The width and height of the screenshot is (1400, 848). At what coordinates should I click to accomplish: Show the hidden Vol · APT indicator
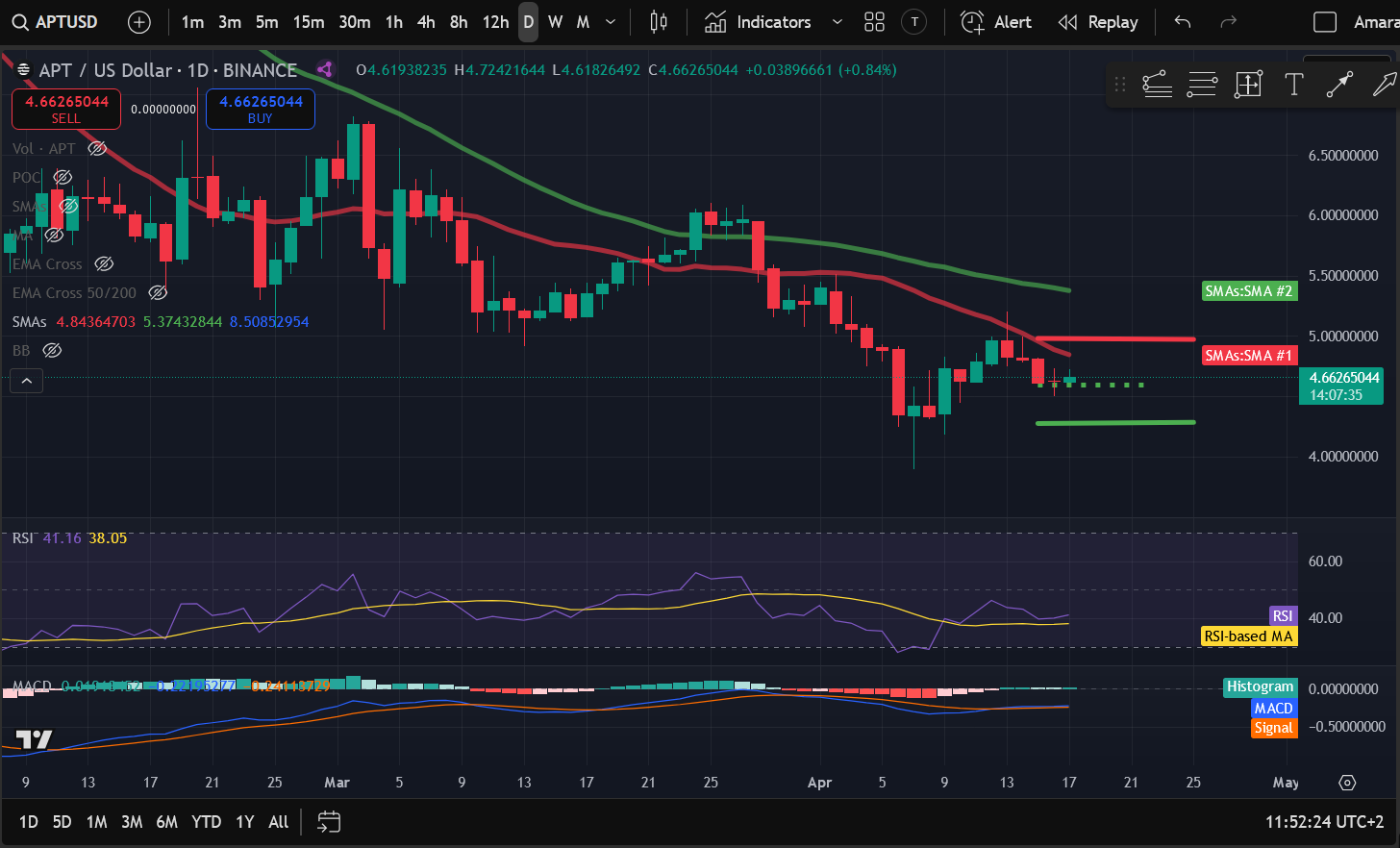97,148
